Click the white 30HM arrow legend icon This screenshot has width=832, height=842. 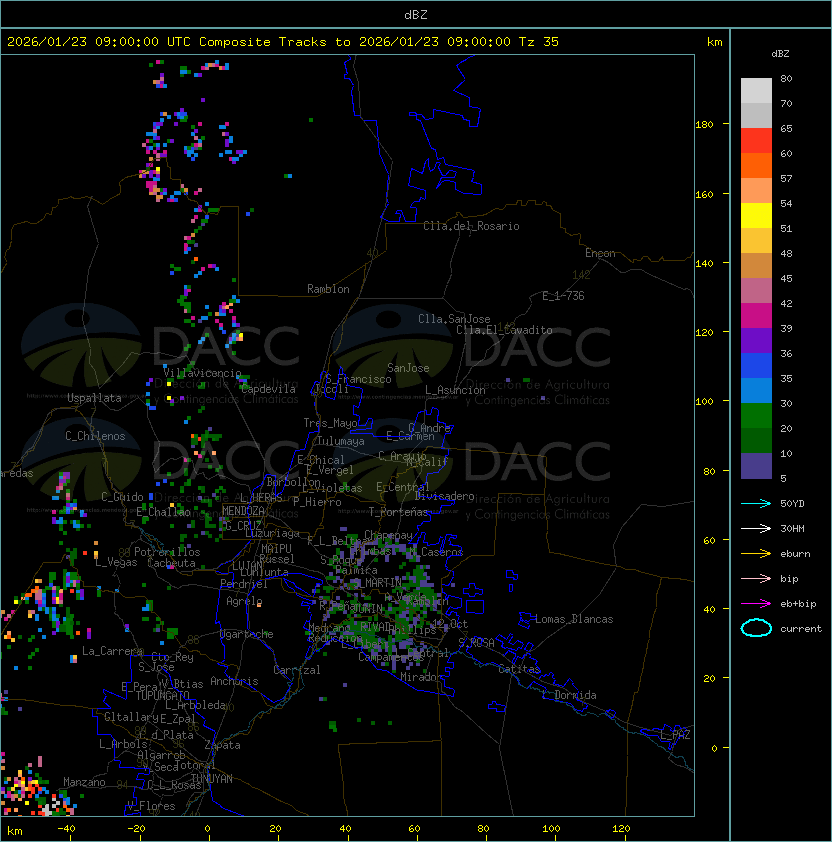[756, 528]
